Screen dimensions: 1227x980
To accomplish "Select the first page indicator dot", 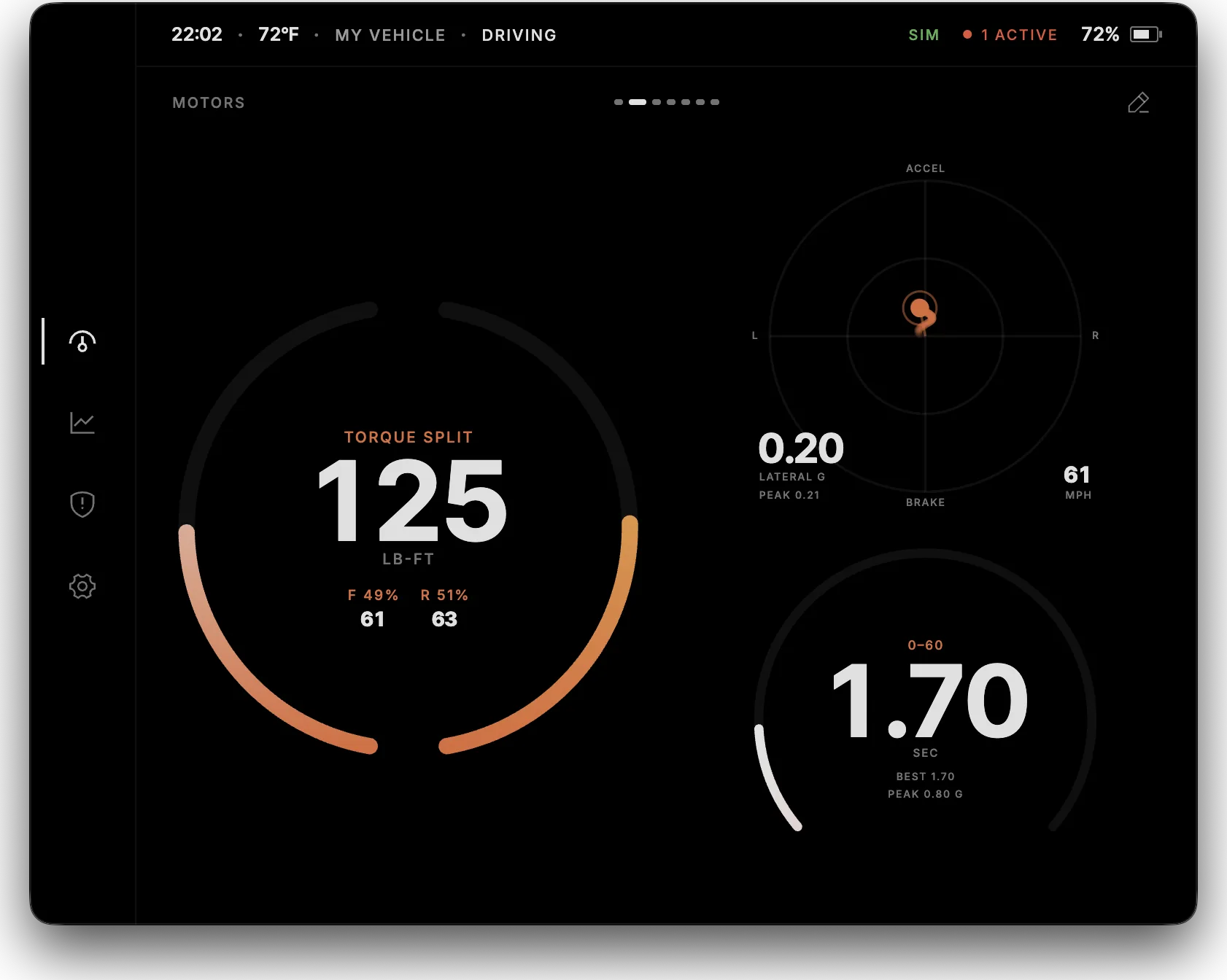I will 619,102.
